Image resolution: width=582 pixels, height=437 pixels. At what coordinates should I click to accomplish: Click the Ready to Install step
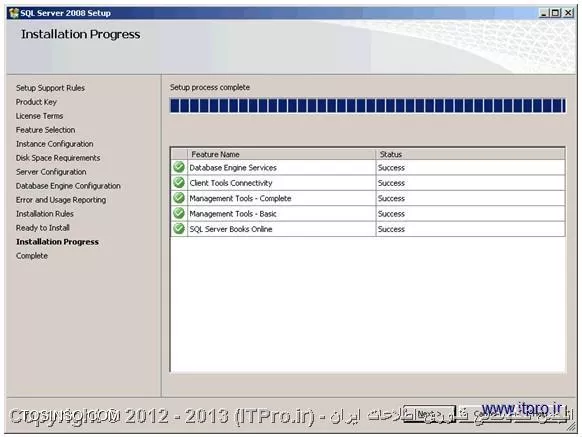pyautogui.click(x=42, y=228)
